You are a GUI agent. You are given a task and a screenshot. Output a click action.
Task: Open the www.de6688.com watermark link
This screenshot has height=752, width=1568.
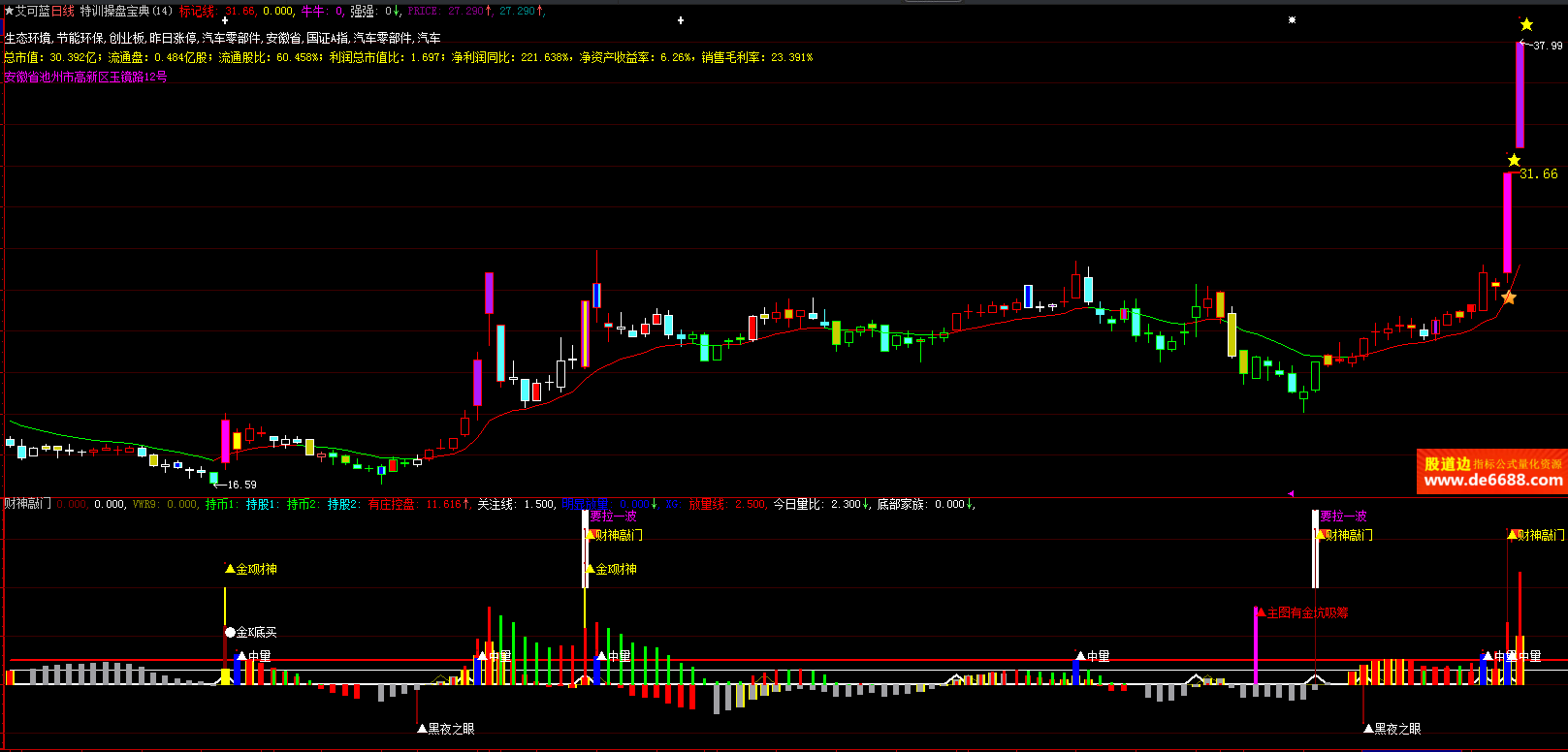coord(1492,481)
